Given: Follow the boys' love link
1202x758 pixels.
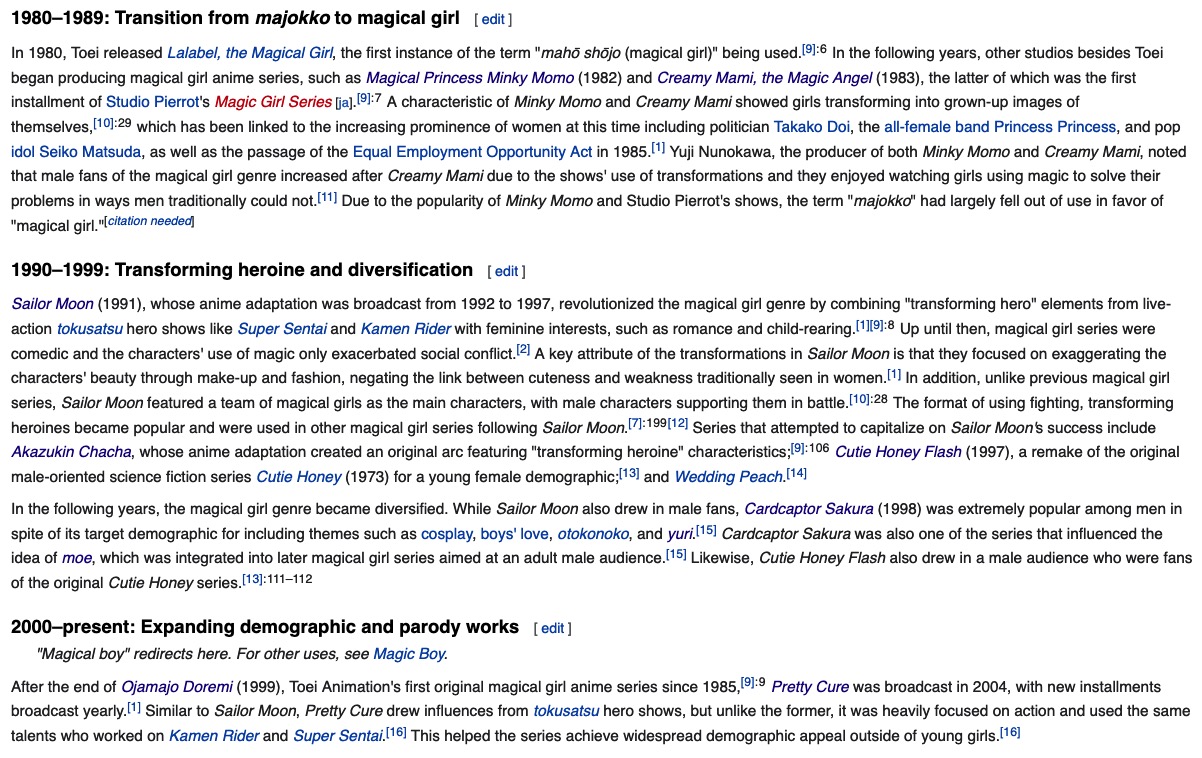Looking at the screenshot, I should click(514, 534).
